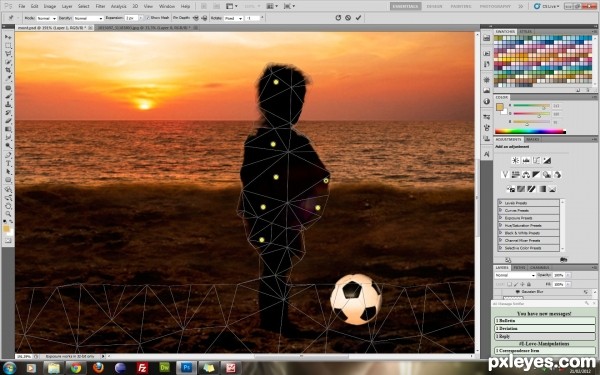
Task: Switch to the Styles tab
Action: click(525, 31)
